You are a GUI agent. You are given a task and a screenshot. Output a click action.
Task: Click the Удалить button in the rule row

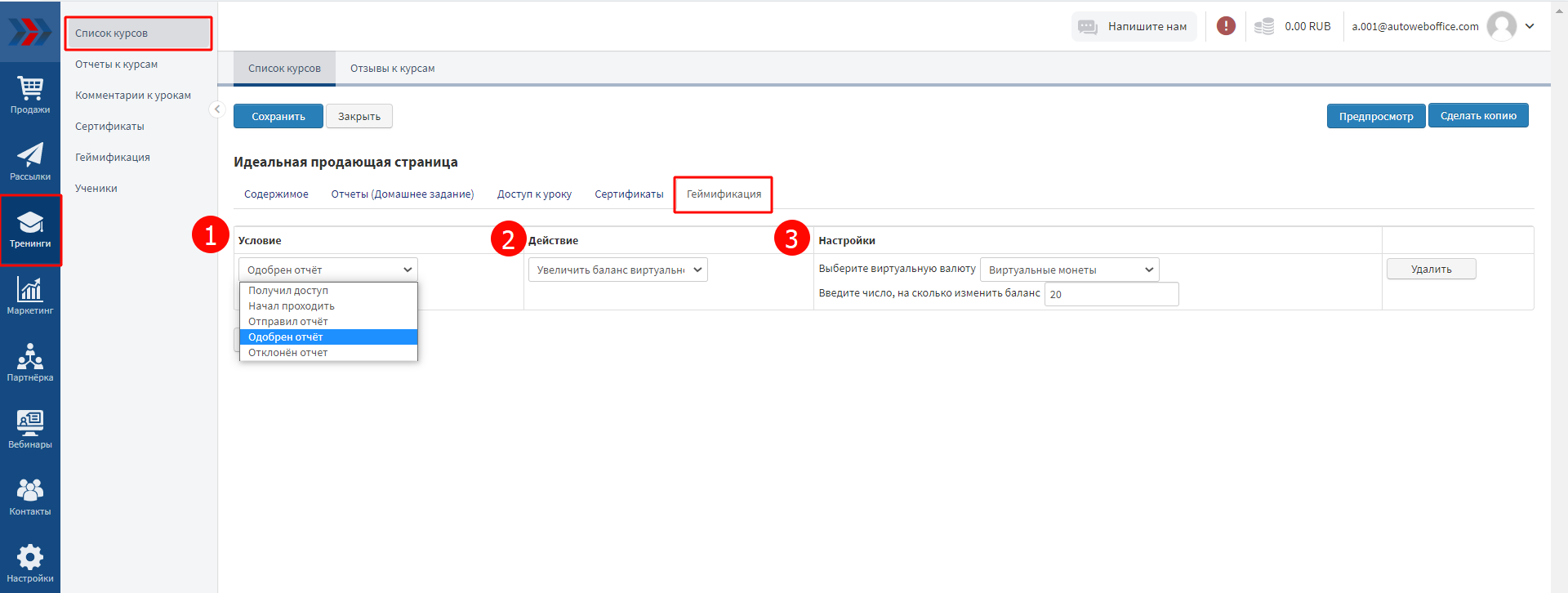pos(1431,269)
